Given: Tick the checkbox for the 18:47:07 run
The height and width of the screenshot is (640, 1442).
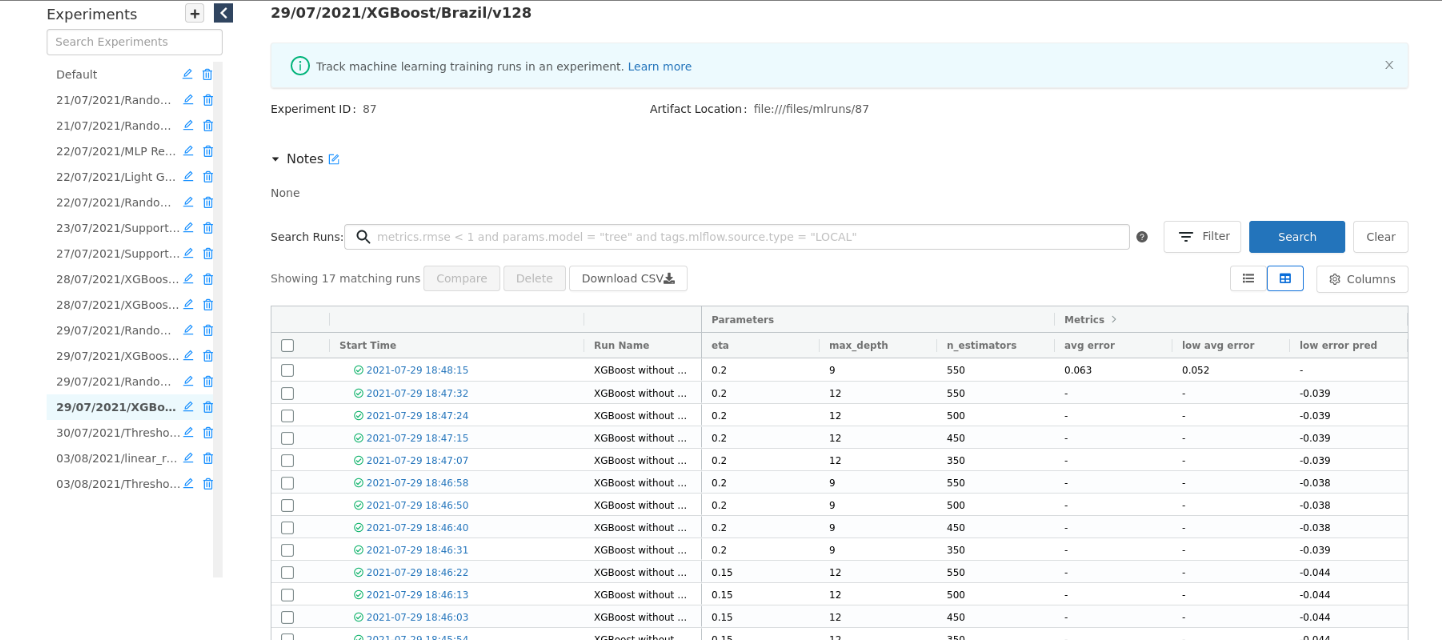Looking at the screenshot, I should 288,461.
